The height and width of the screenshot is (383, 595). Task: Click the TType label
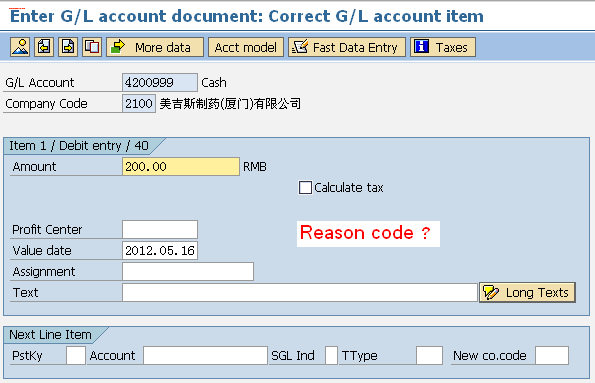359,355
